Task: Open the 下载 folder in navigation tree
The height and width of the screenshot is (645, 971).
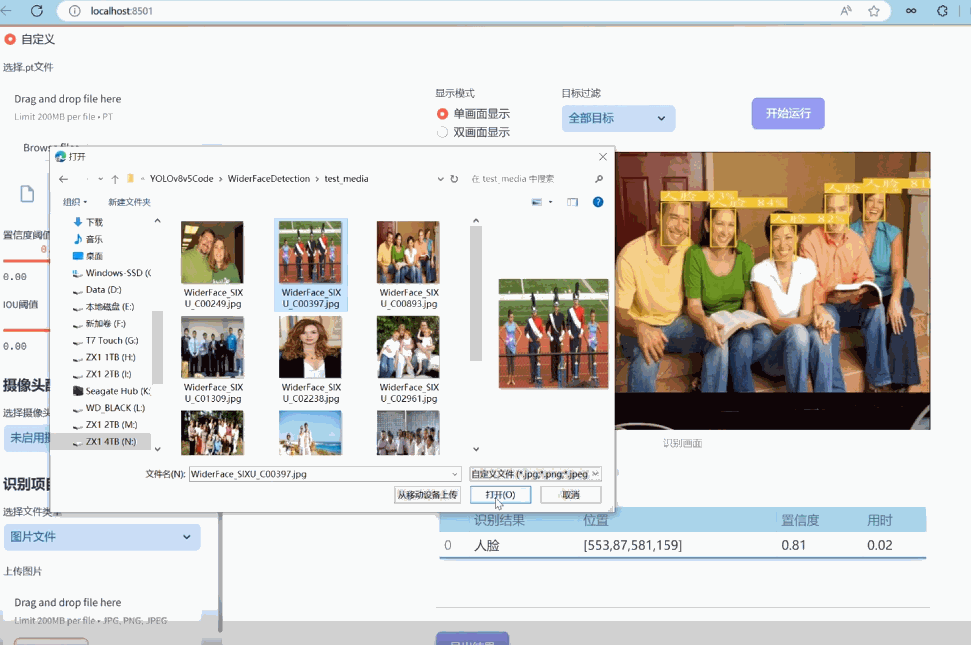Action: pos(94,222)
